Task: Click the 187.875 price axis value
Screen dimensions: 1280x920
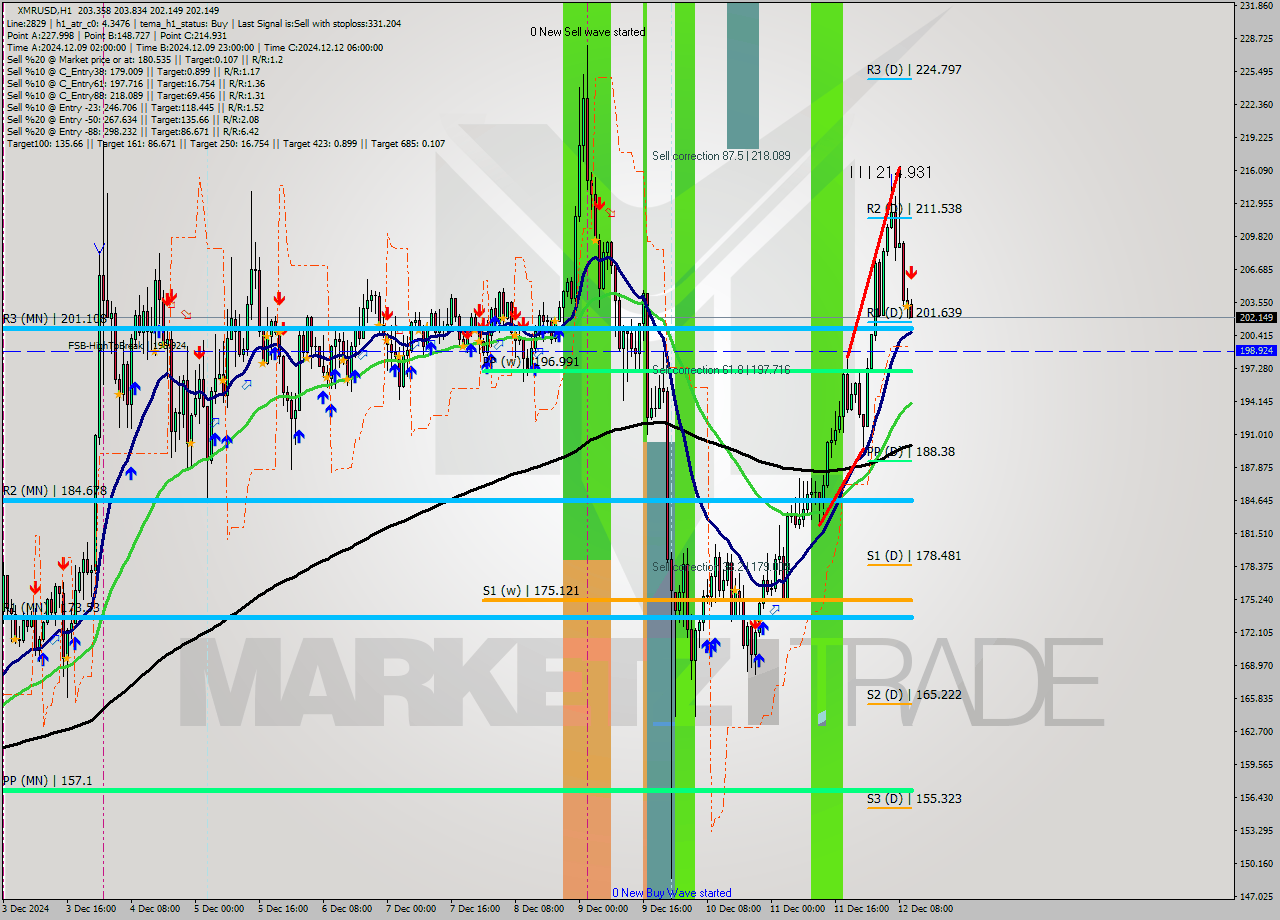Action: tap(1256, 467)
